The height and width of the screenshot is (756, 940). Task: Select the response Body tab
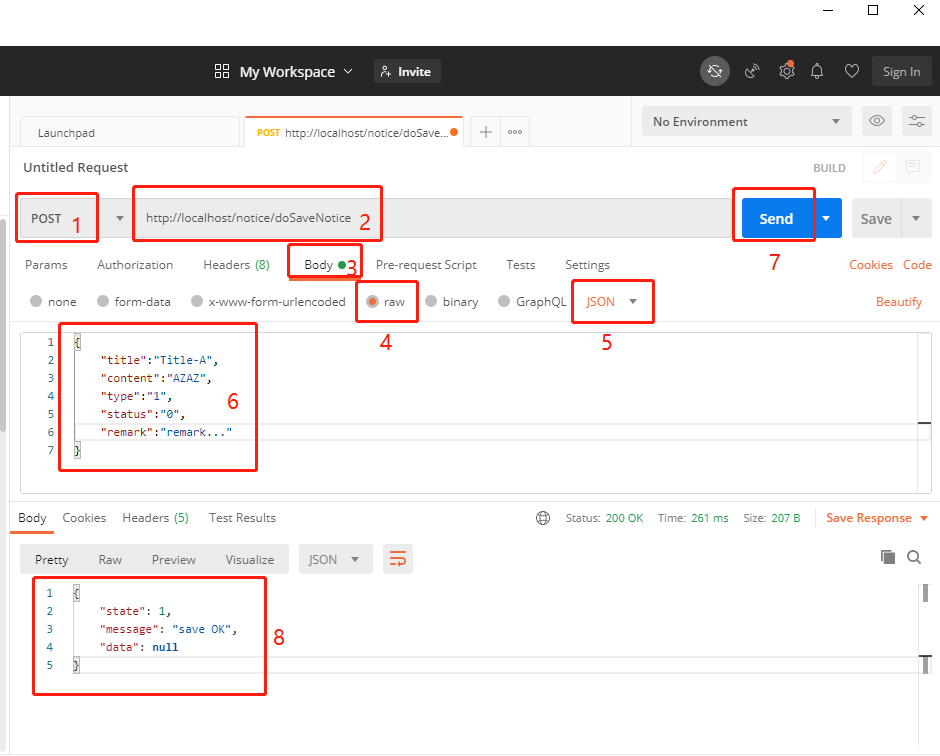tap(32, 517)
